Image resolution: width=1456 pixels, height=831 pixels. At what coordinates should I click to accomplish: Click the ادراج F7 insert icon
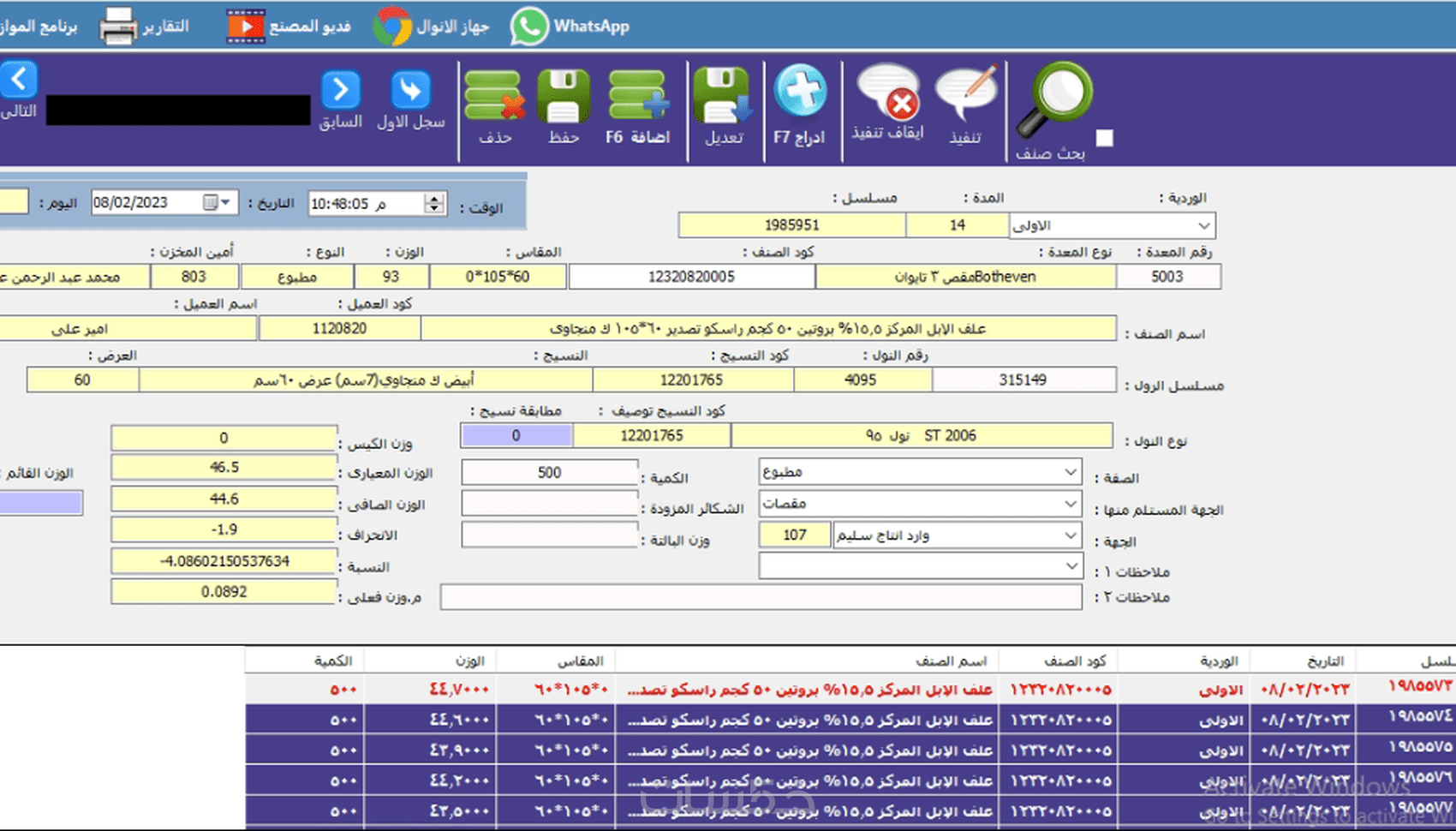click(800, 91)
